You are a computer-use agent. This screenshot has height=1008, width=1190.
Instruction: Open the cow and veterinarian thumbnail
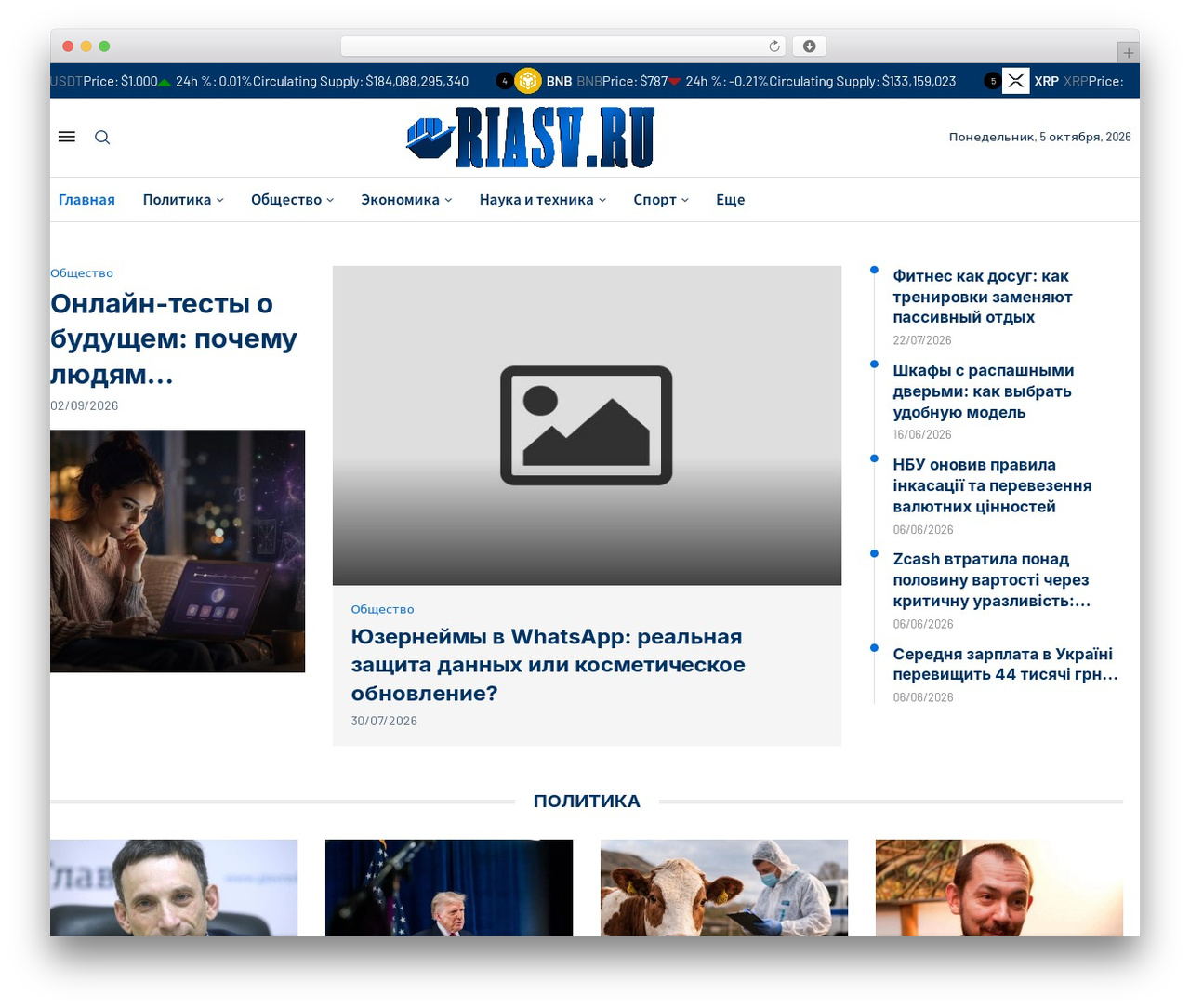[x=724, y=888]
